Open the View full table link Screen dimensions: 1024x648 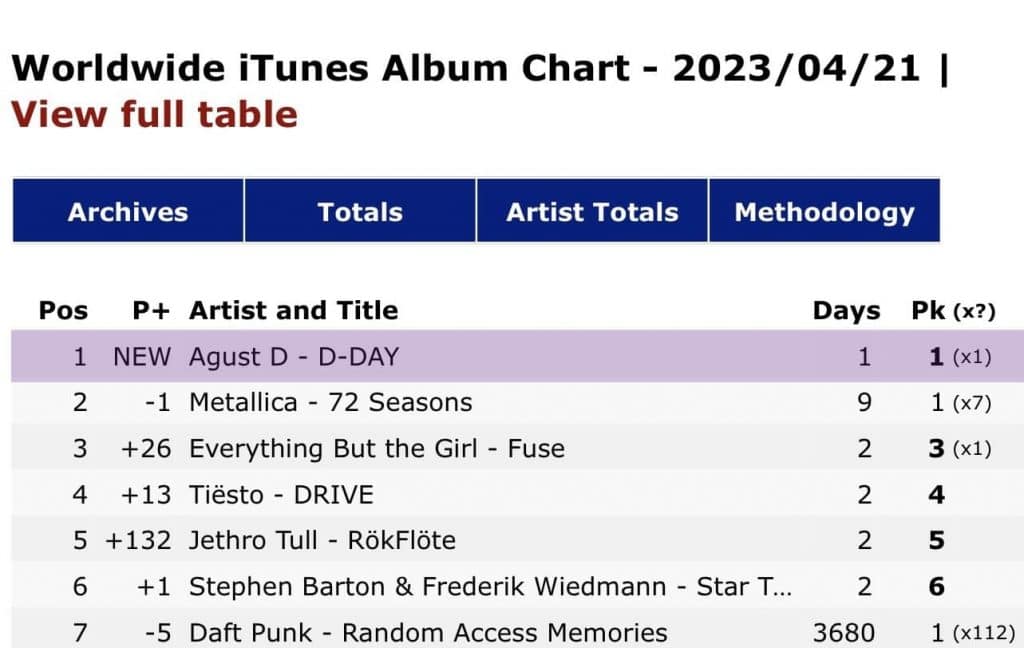(154, 114)
